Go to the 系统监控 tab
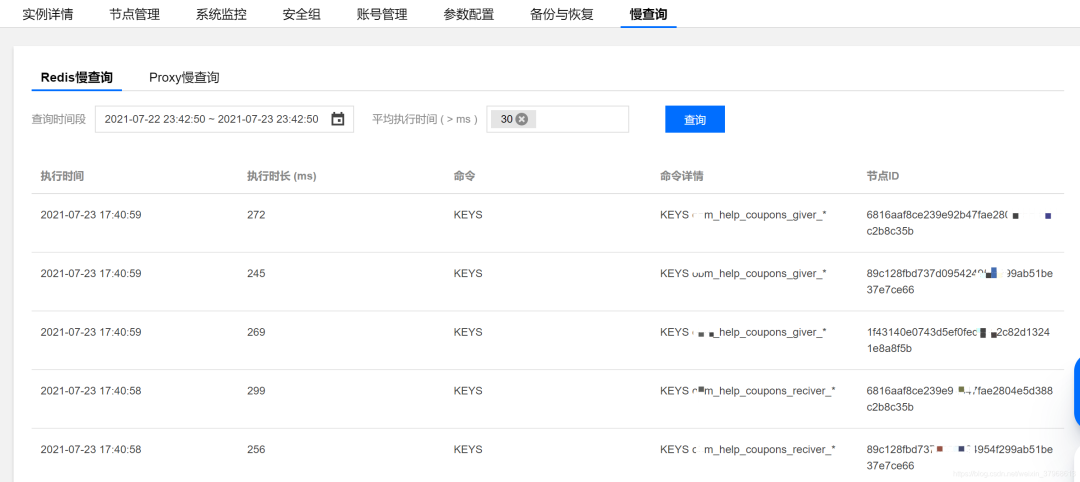Screen dimensions: 1080x482 point(221,14)
